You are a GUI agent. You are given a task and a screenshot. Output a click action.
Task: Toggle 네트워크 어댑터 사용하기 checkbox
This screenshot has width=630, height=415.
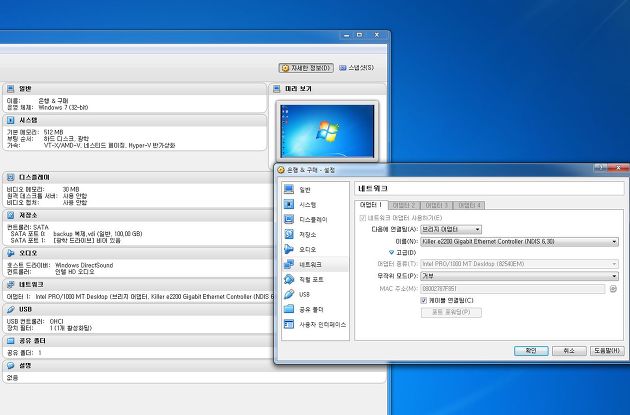[x=362, y=218]
